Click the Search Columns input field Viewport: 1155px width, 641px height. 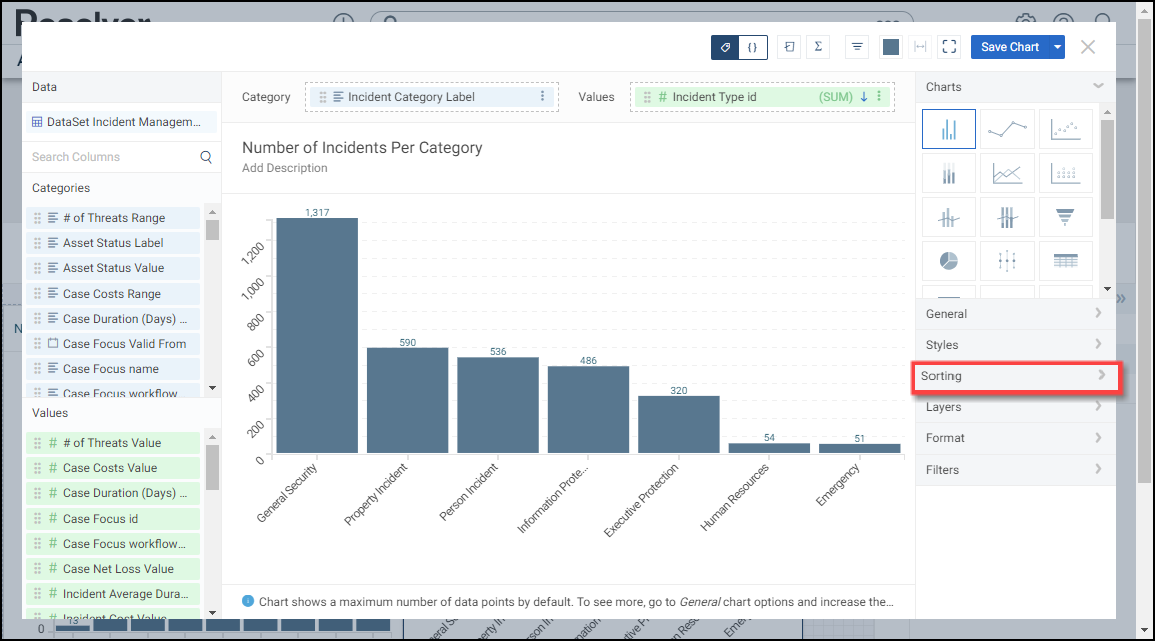[x=112, y=157]
